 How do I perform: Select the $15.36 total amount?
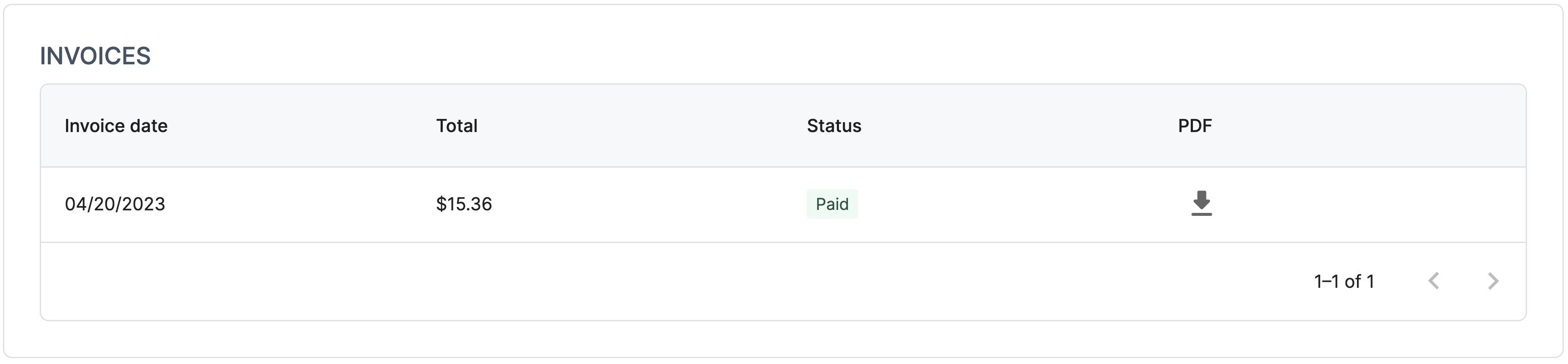point(464,204)
